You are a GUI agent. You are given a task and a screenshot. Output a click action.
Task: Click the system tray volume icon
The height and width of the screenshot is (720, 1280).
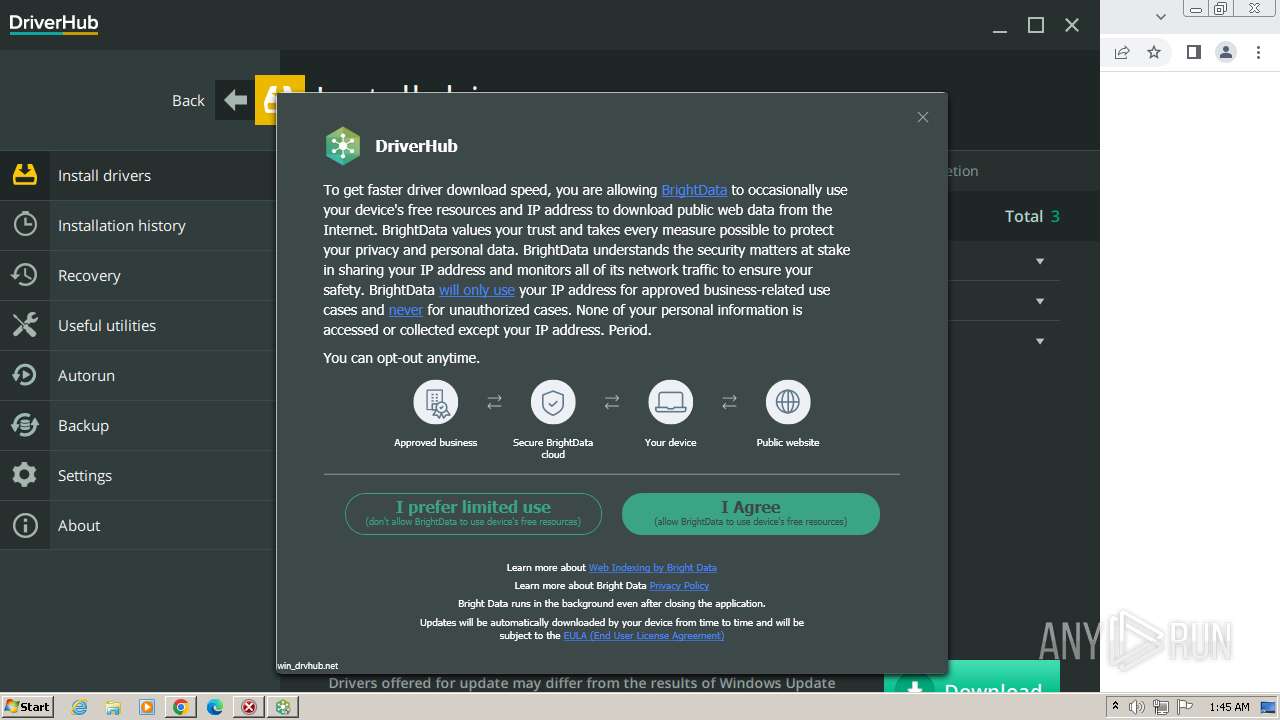click(x=1137, y=707)
